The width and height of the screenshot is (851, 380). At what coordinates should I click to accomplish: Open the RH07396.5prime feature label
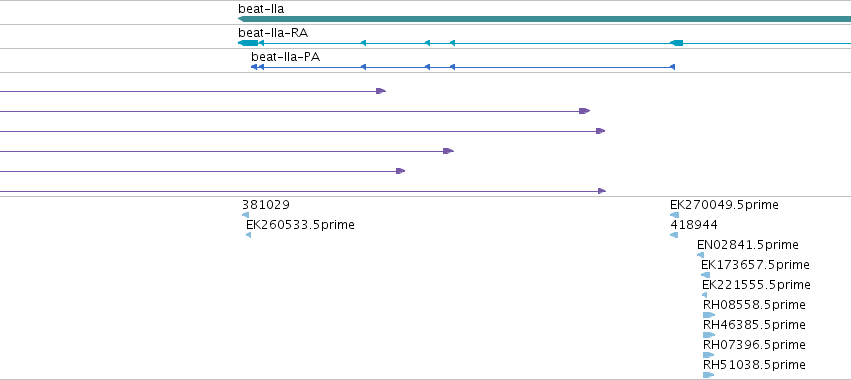click(x=754, y=345)
